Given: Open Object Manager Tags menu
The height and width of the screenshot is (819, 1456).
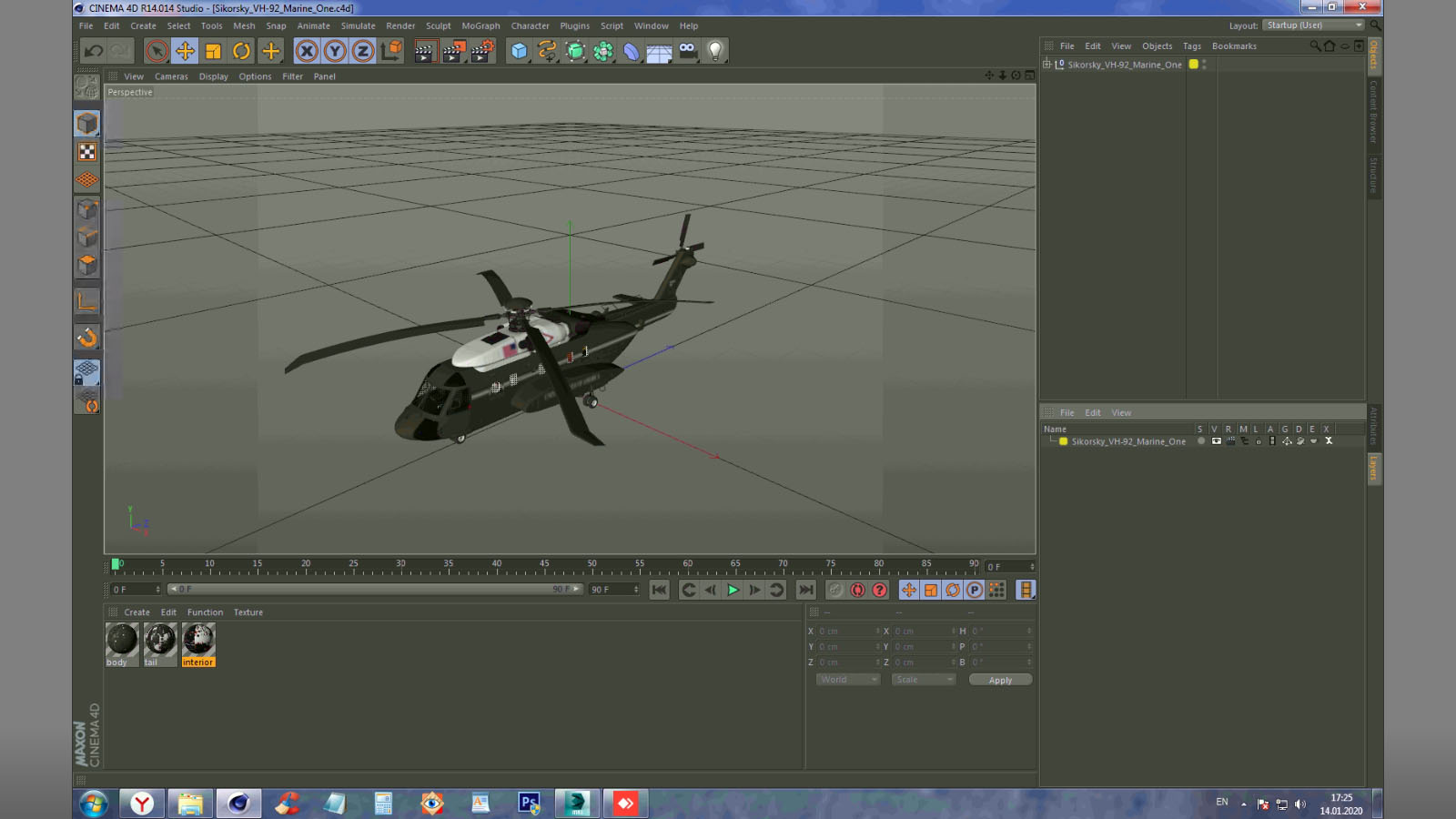Looking at the screenshot, I should coord(1192,45).
